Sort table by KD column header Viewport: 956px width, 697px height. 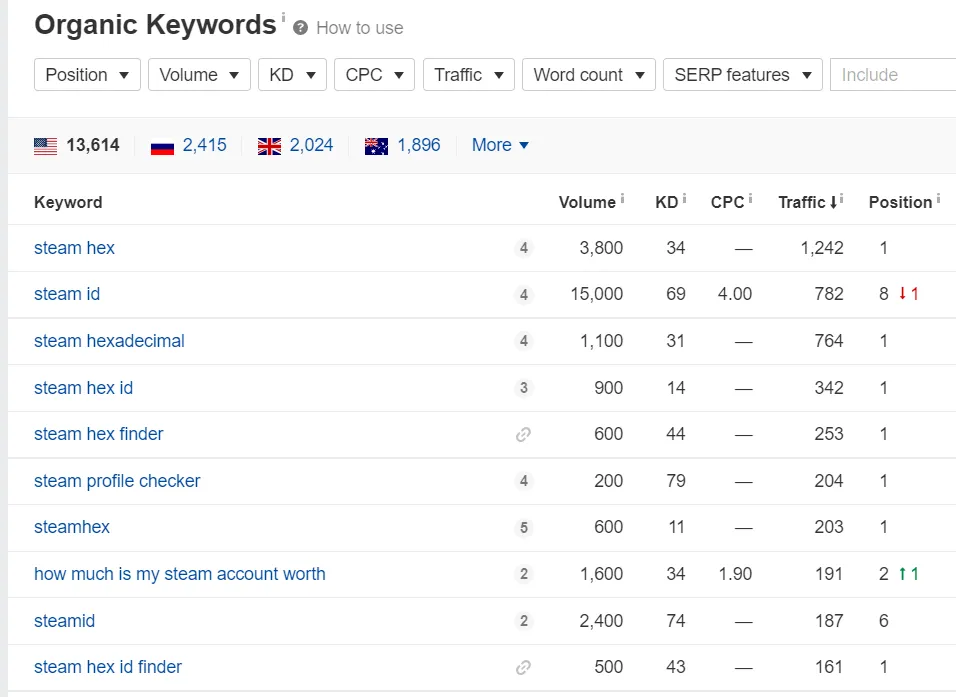pos(666,202)
